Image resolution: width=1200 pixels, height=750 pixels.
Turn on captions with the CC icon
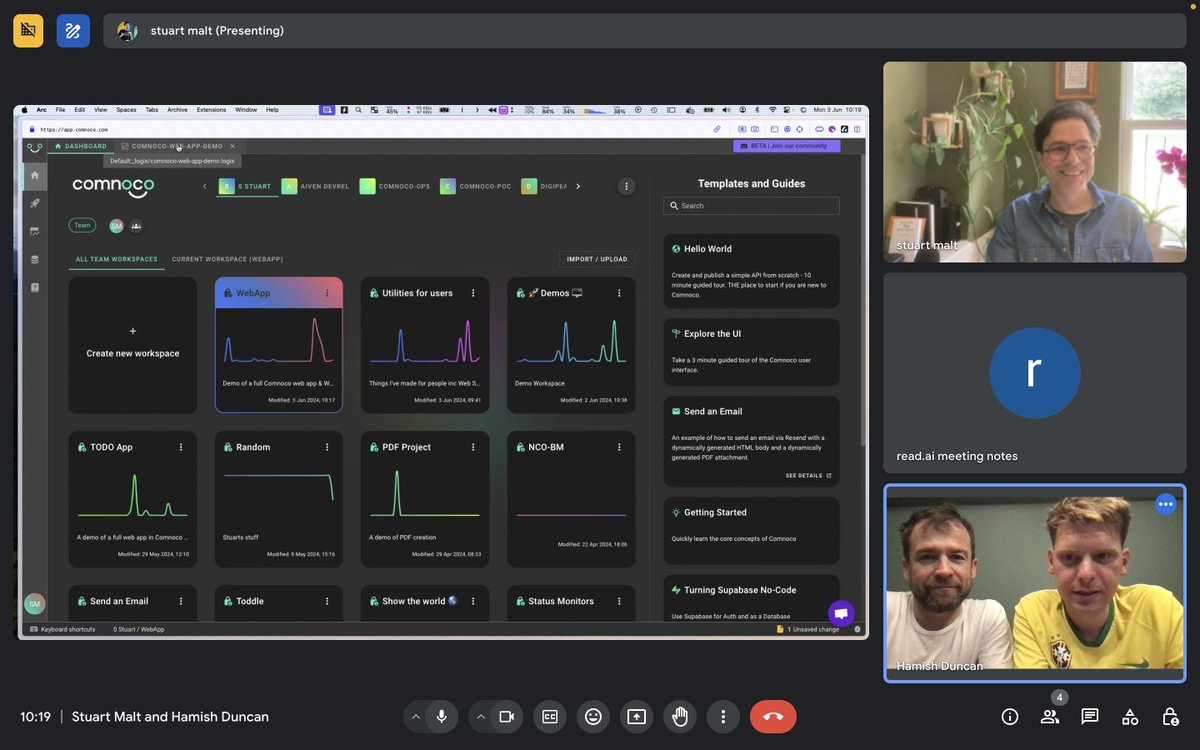(549, 716)
